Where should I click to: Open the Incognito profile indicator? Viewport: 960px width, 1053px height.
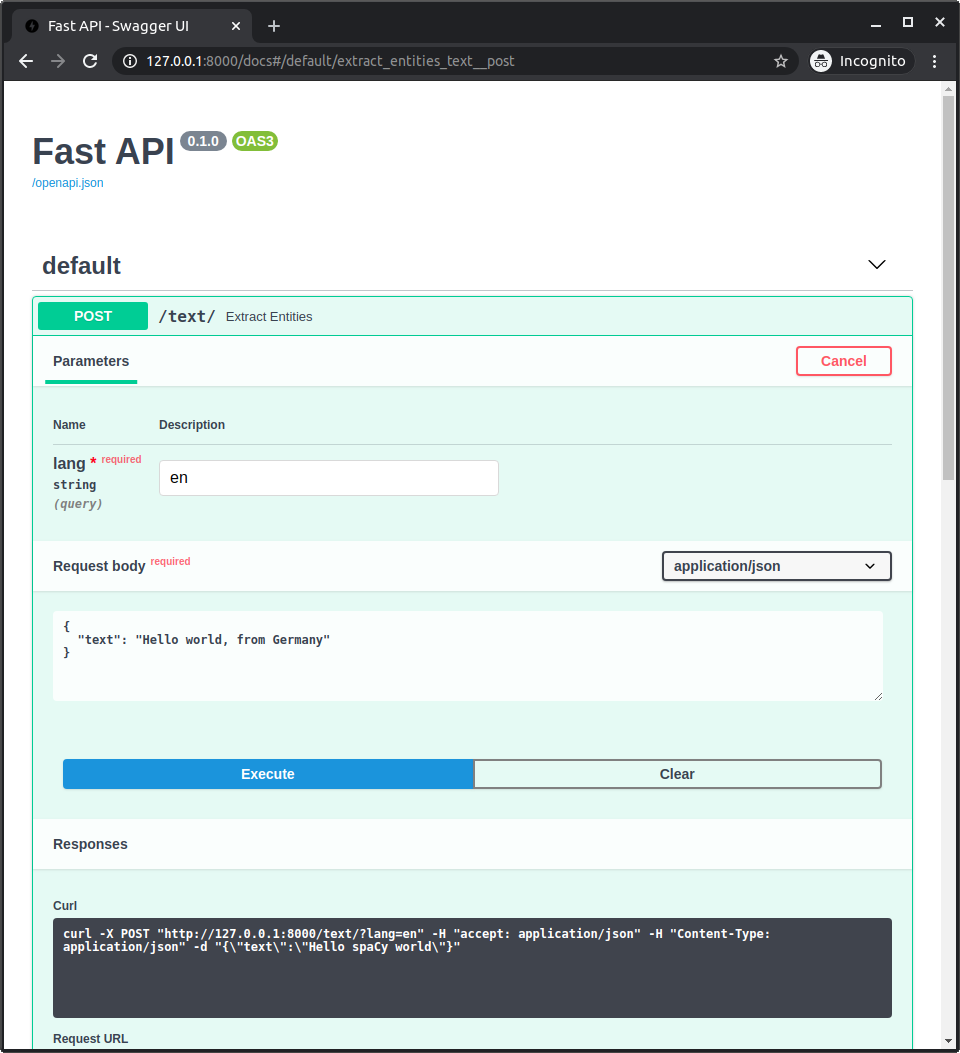click(861, 61)
